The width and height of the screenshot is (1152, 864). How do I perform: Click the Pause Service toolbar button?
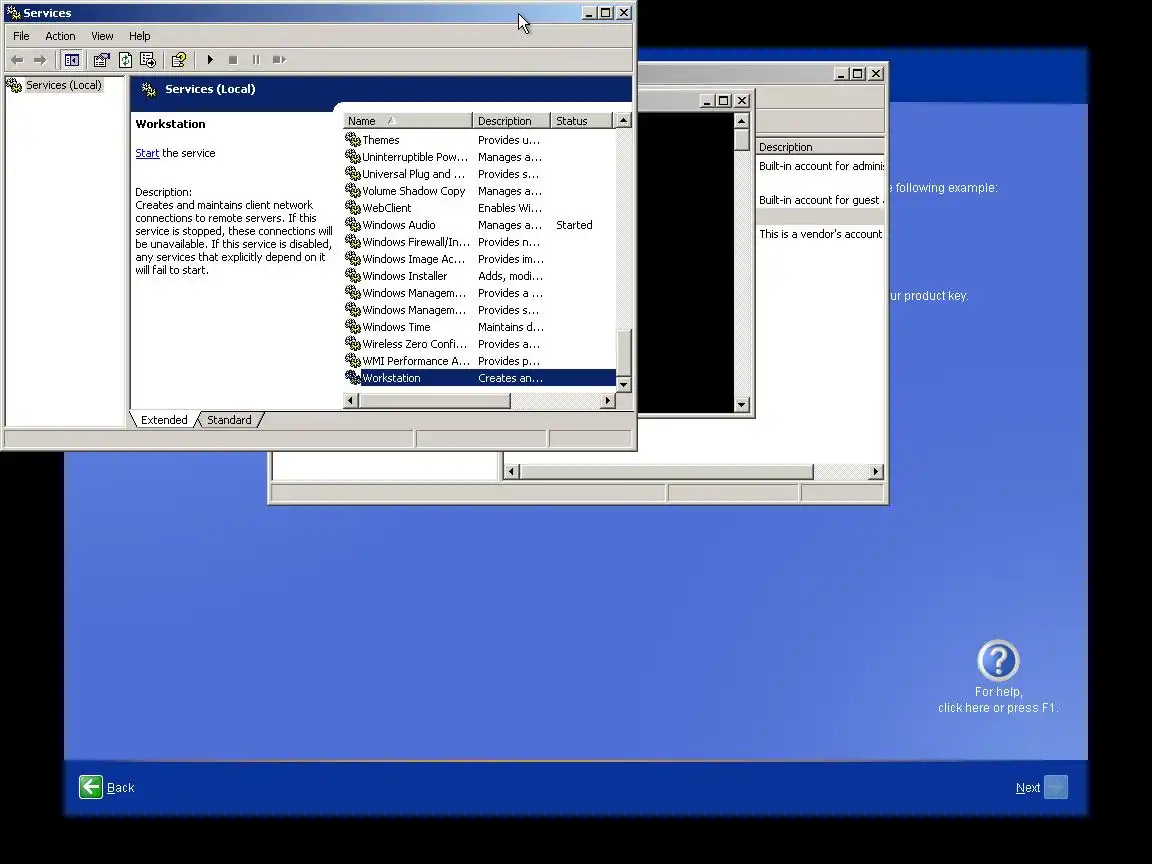(x=256, y=60)
